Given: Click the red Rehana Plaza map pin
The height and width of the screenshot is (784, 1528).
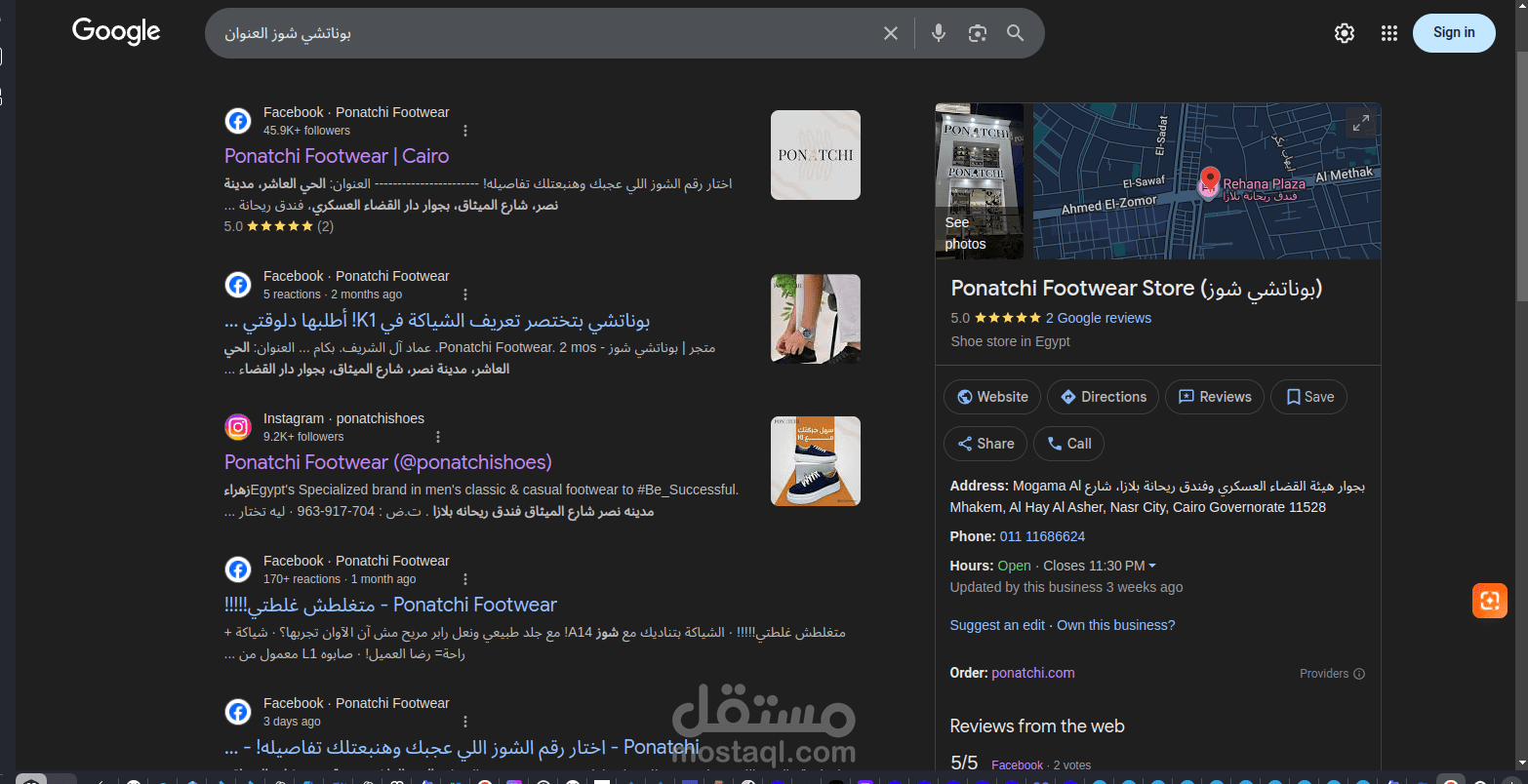Looking at the screenshot, I should click(1210, 181).
